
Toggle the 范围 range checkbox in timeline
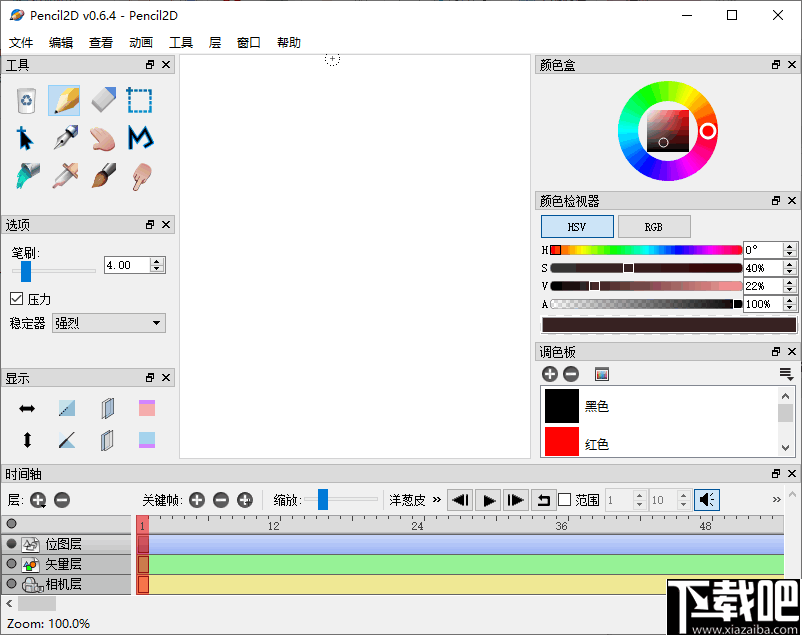(566, 500)
